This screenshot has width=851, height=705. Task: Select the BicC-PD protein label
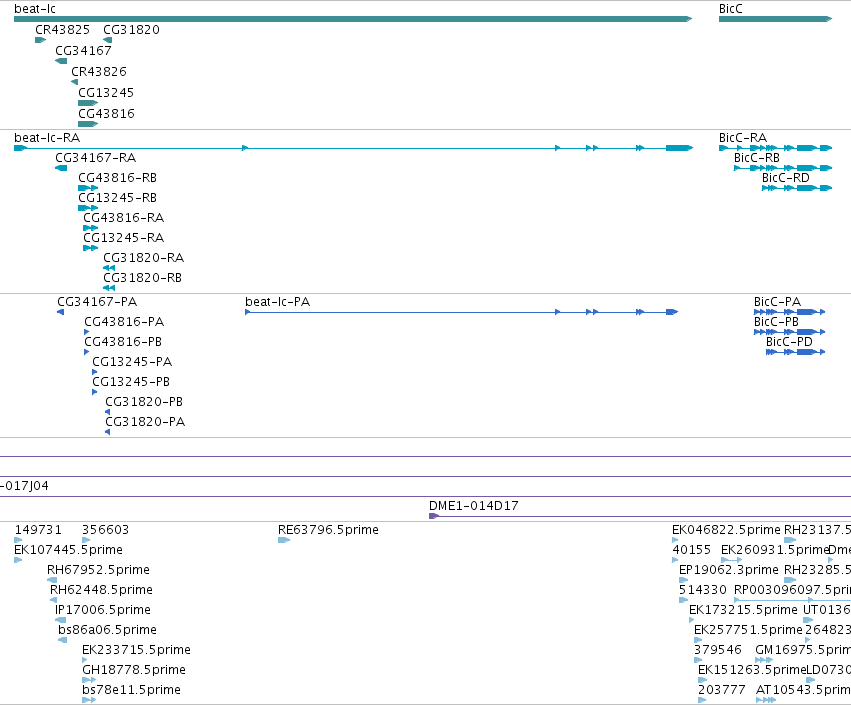pos(789,342)
